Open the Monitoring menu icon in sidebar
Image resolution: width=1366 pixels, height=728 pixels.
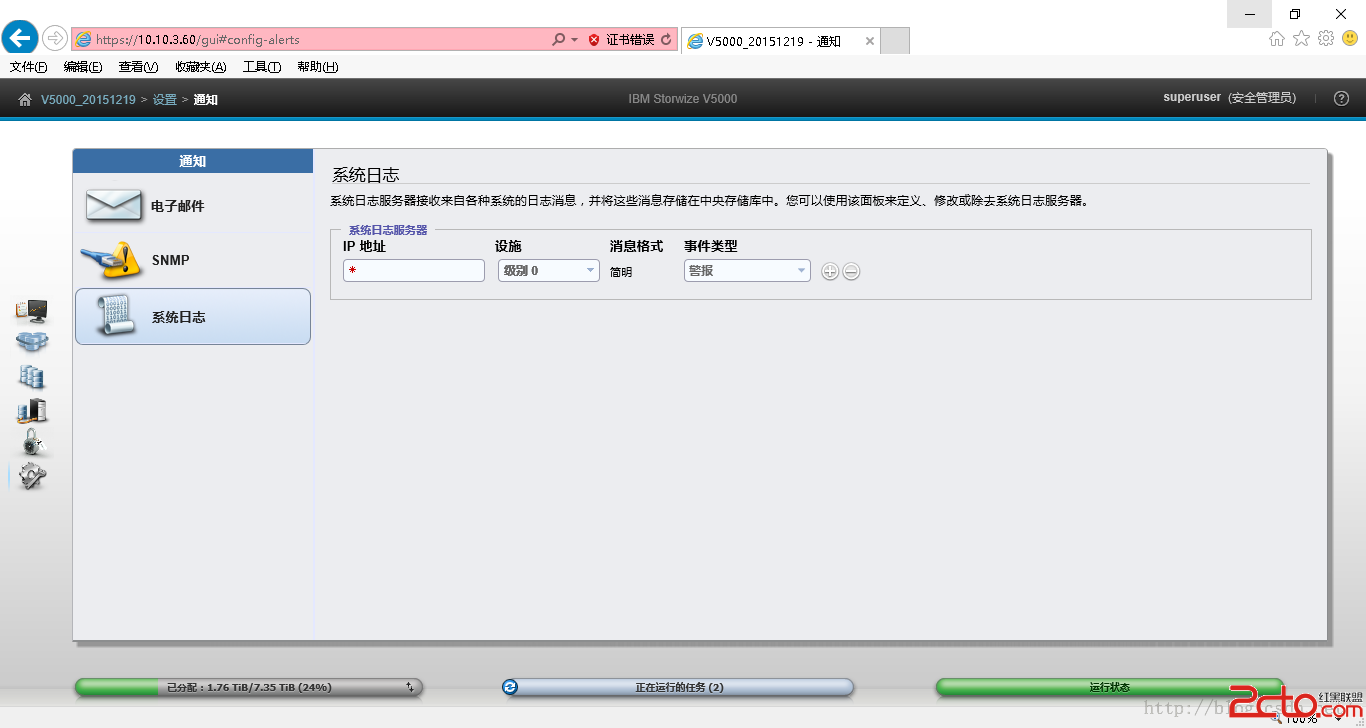coord(32,311)
